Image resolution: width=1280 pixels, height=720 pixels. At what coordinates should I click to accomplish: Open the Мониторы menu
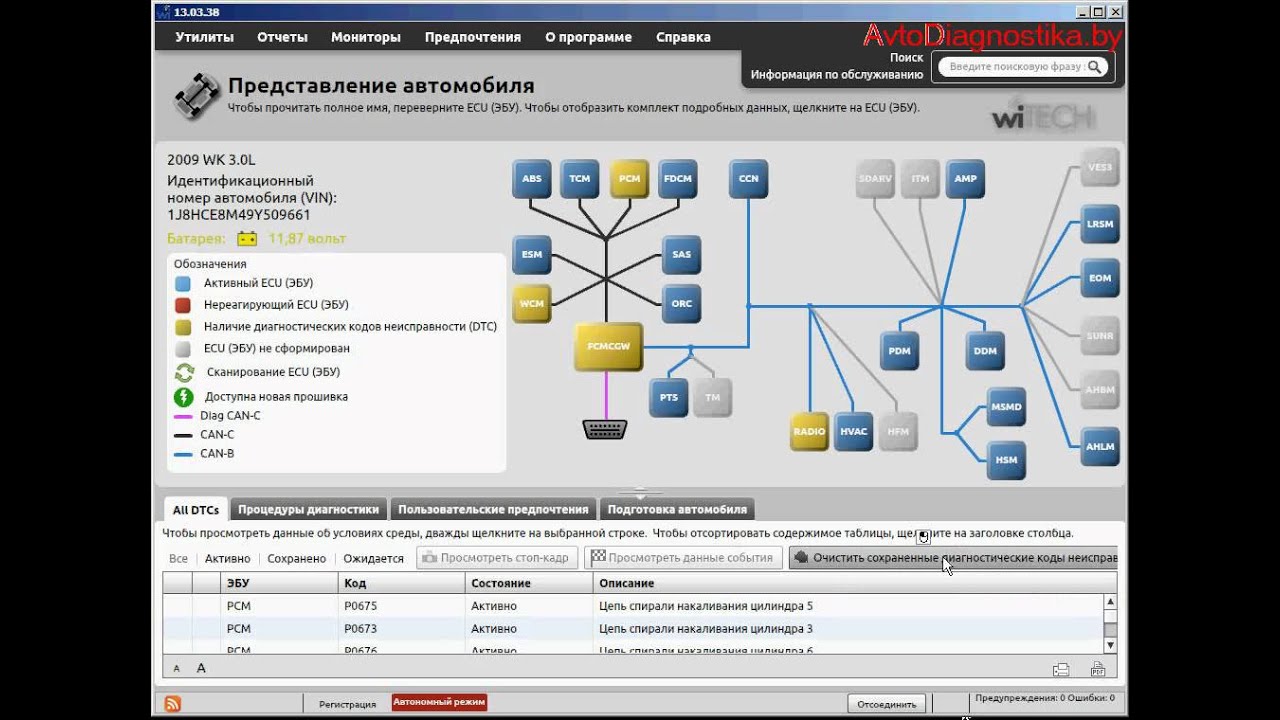point(366,37)
